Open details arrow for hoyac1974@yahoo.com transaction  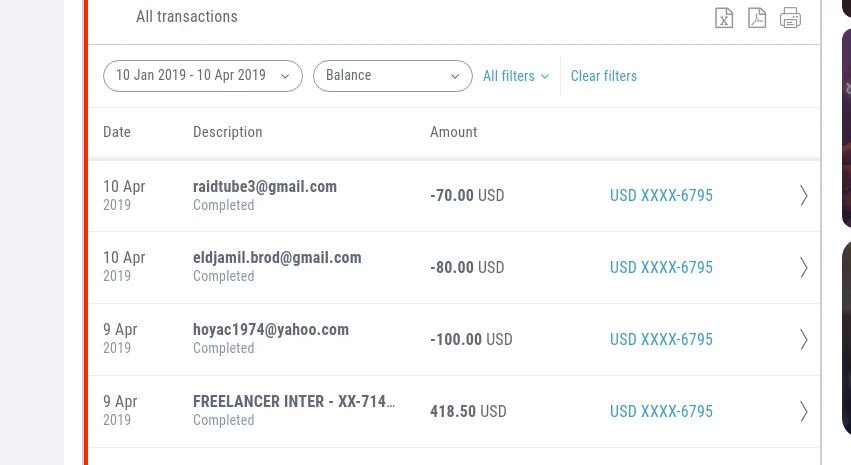(x=804, y=339)
